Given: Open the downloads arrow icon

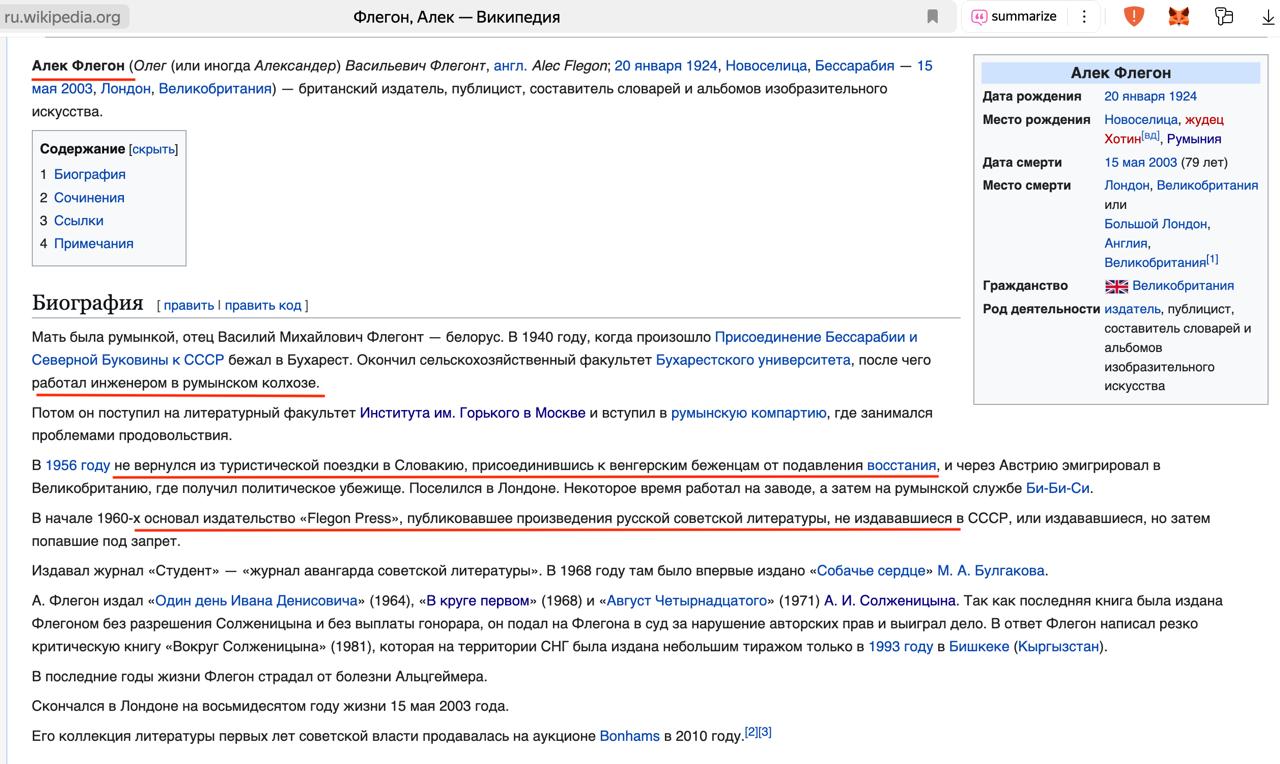Looking at the screenshot, I should pyautogui.click(x=1268, y=16).
